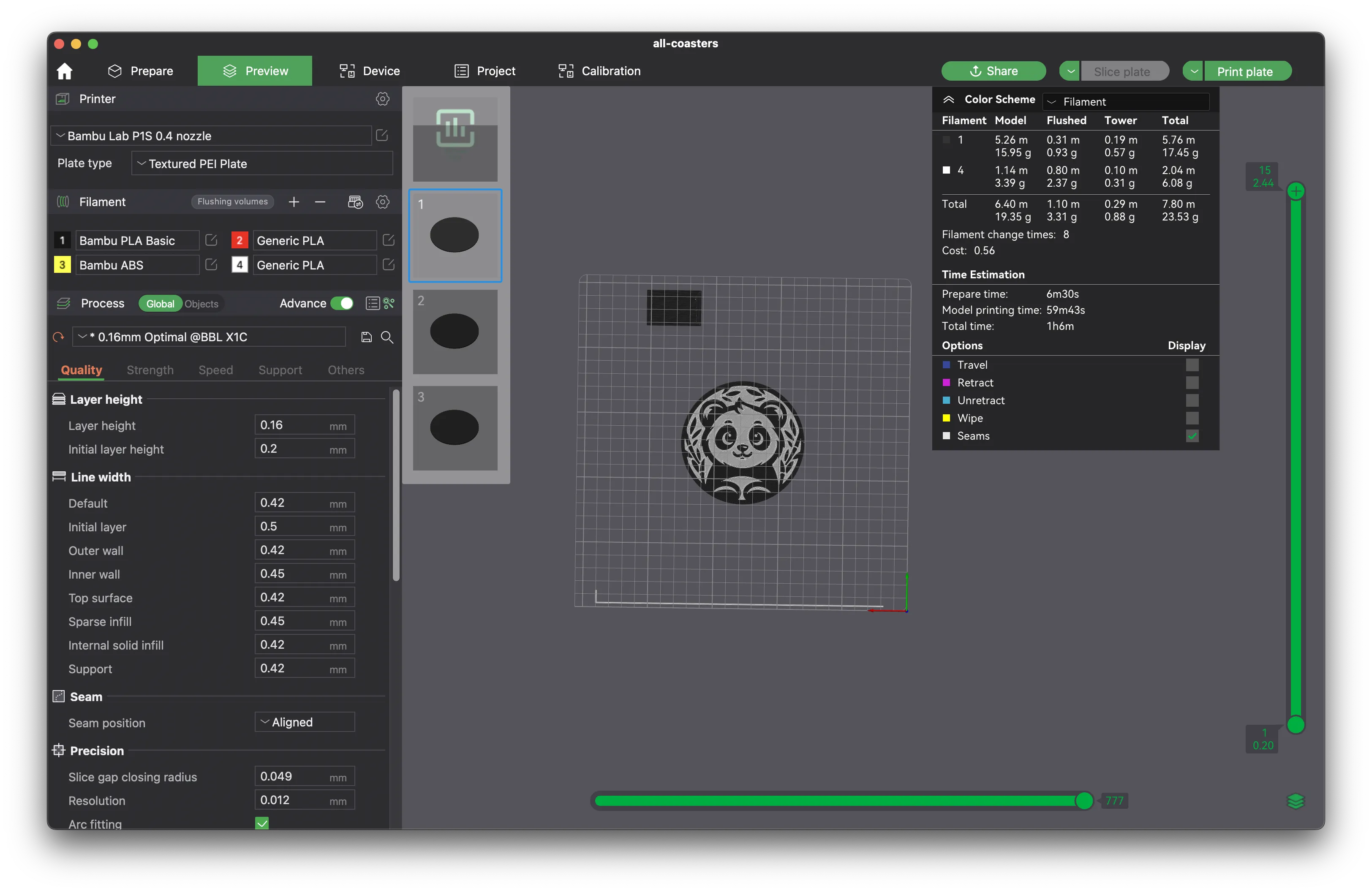Click the horizontal move slider handle
1372x892 pixels.
[x=1084, y=800]
